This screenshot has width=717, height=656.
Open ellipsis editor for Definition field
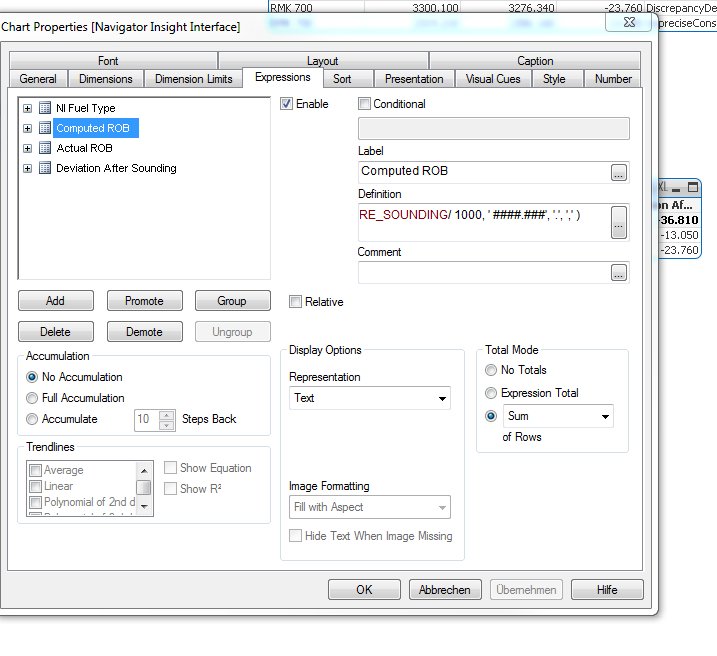click(x=619, y=222)
